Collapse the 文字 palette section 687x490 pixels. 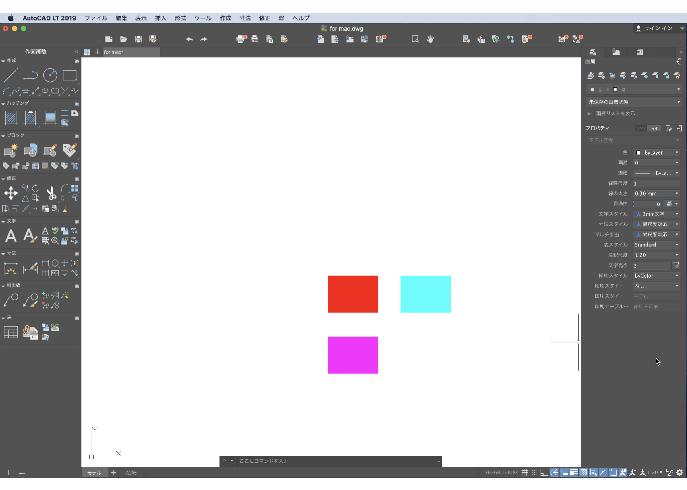click(x=3, y=221)
